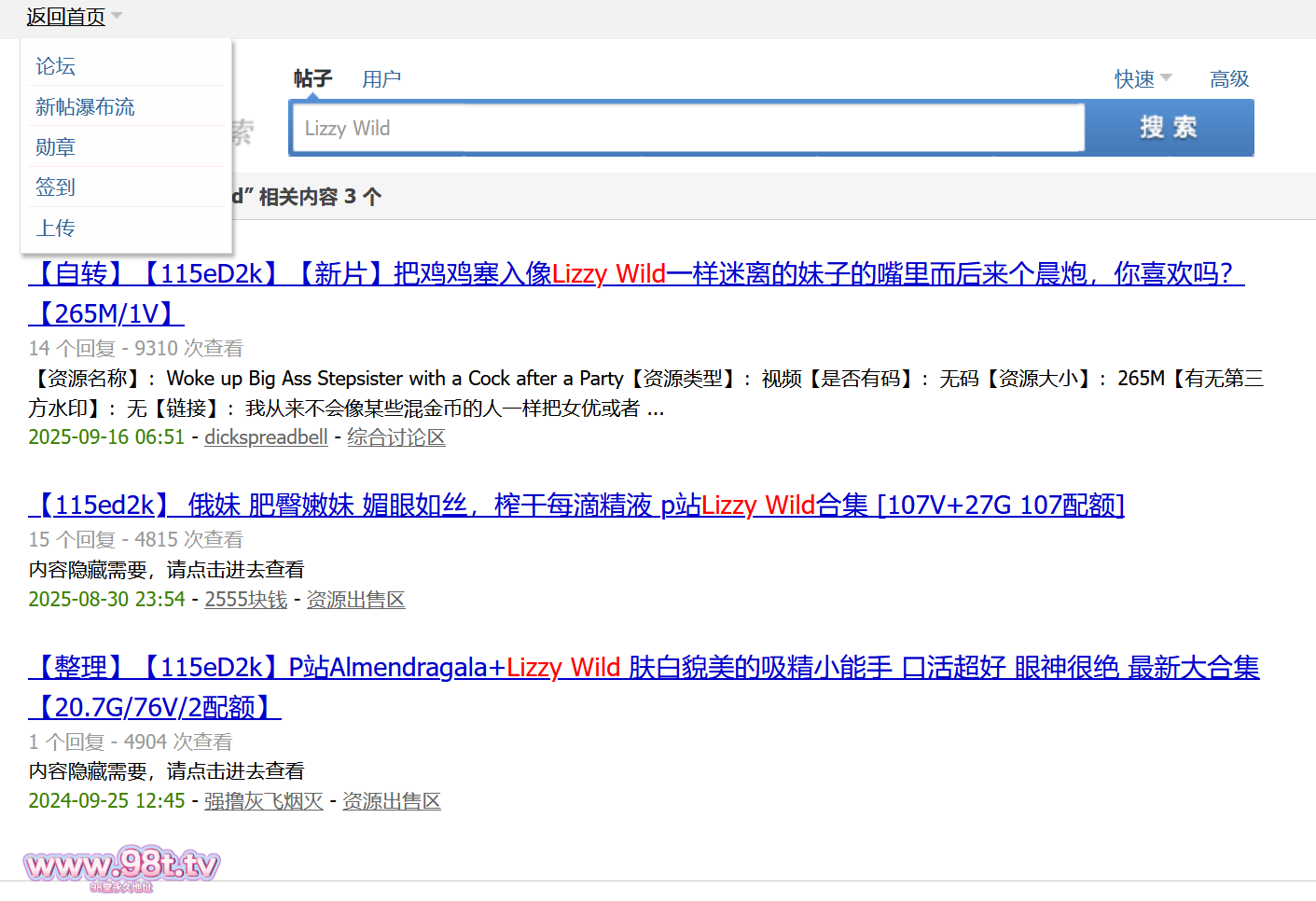Switch to the 帖子 search tab
This screenshot has width=1316, height=901.
[x=312, y=78]
